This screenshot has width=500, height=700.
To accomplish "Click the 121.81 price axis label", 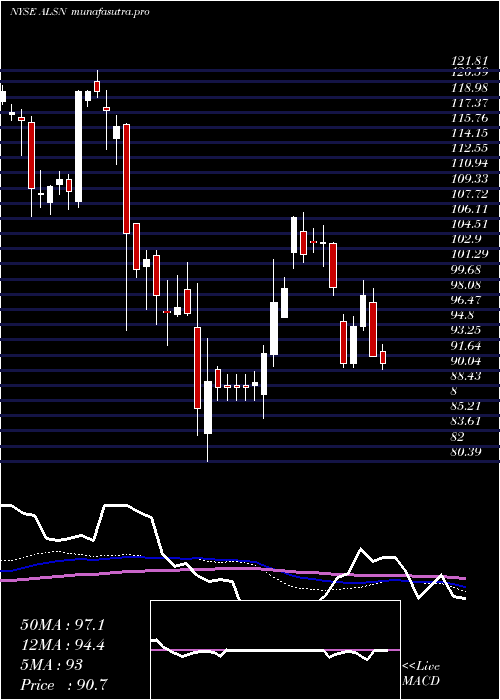I will [x=469, y=62].
